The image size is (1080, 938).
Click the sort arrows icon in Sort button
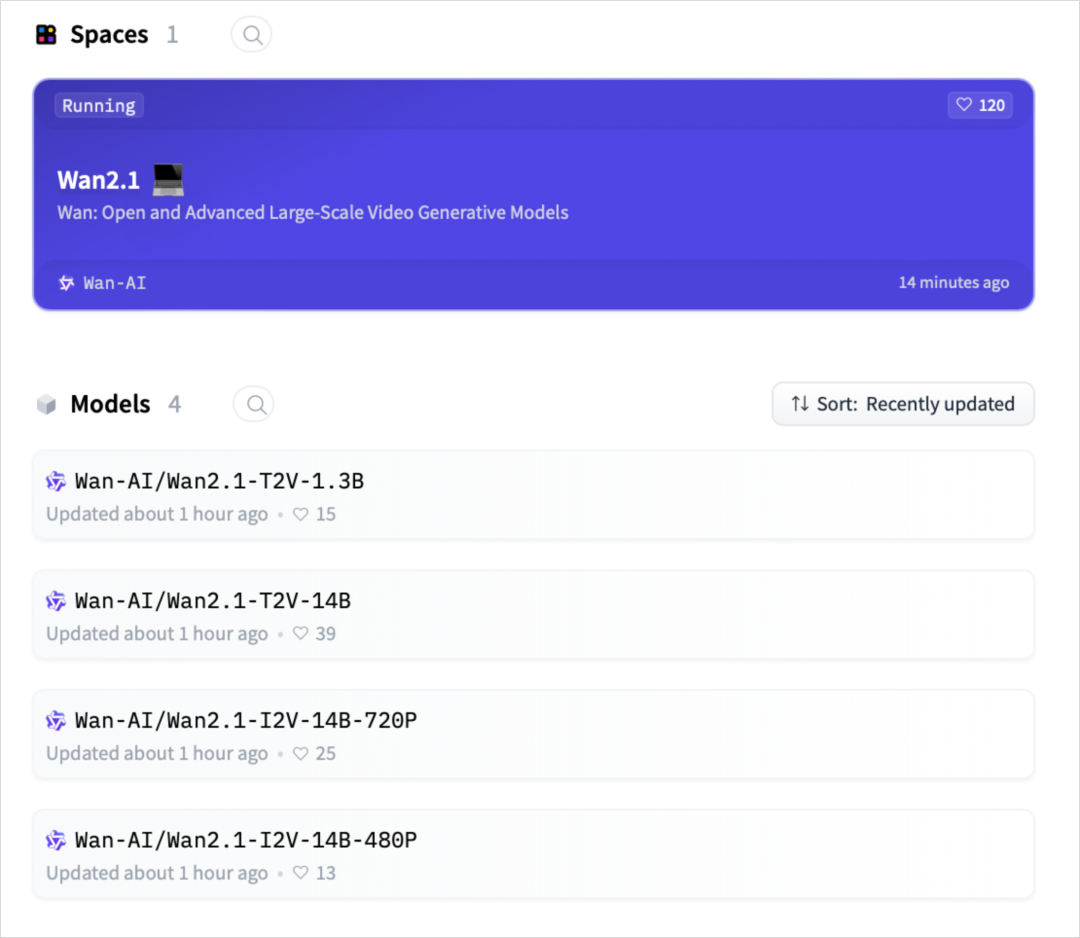[800, 404]
